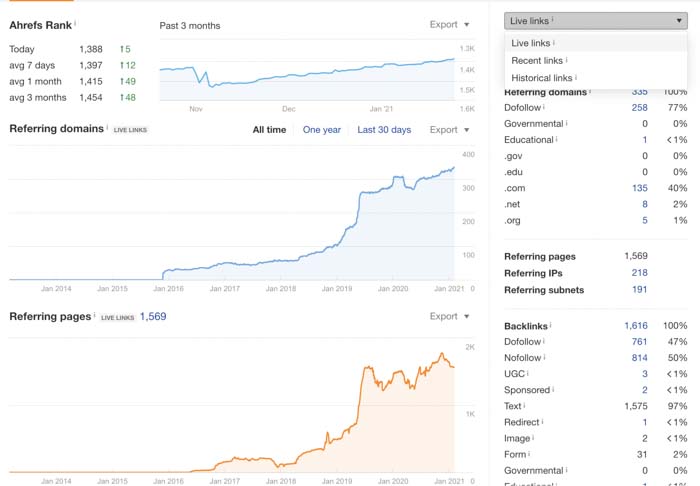The image size is (700, 486).
Task: Click the 31 Form backlinks value
Action: tap(642, 454)
